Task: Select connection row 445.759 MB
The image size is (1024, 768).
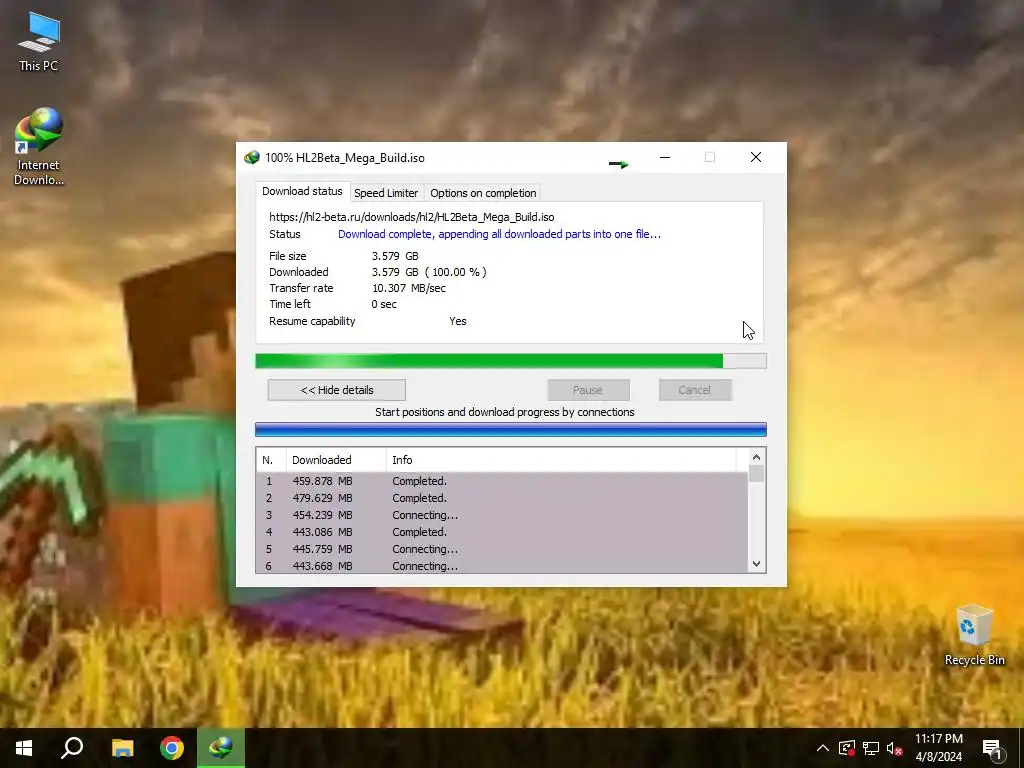Action: pos(502,549)
